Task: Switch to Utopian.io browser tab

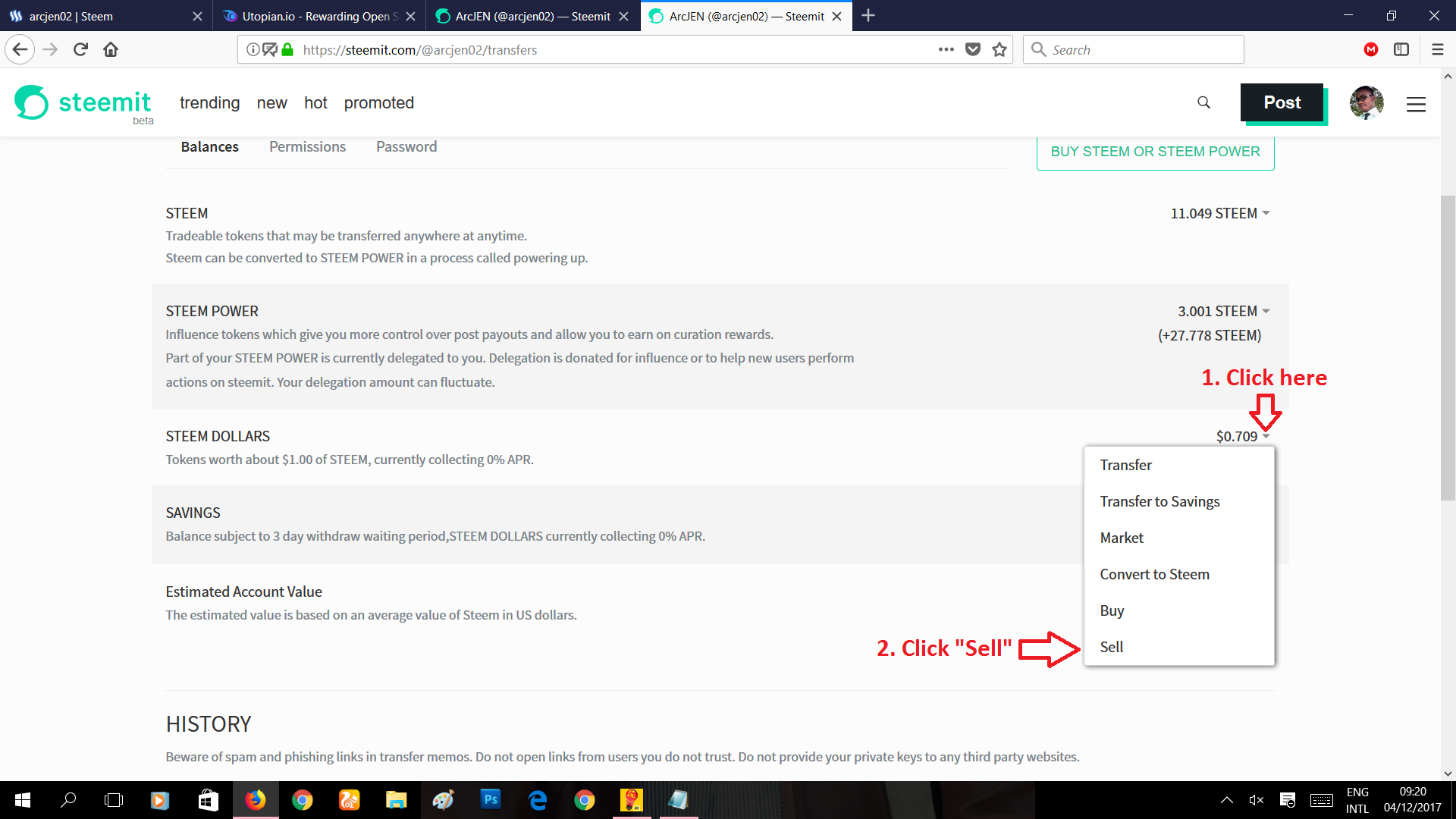Action: 318,16
